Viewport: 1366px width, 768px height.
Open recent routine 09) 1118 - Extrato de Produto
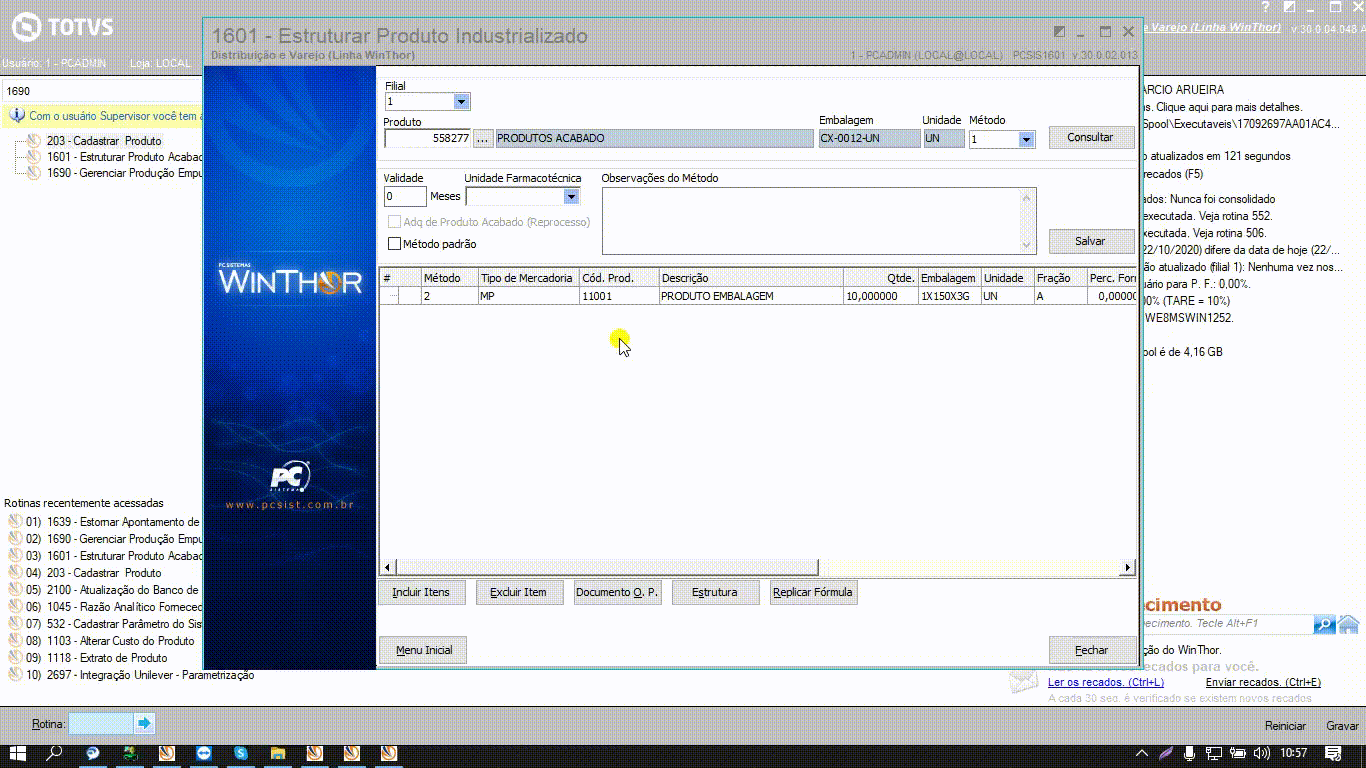pos(96,658)
